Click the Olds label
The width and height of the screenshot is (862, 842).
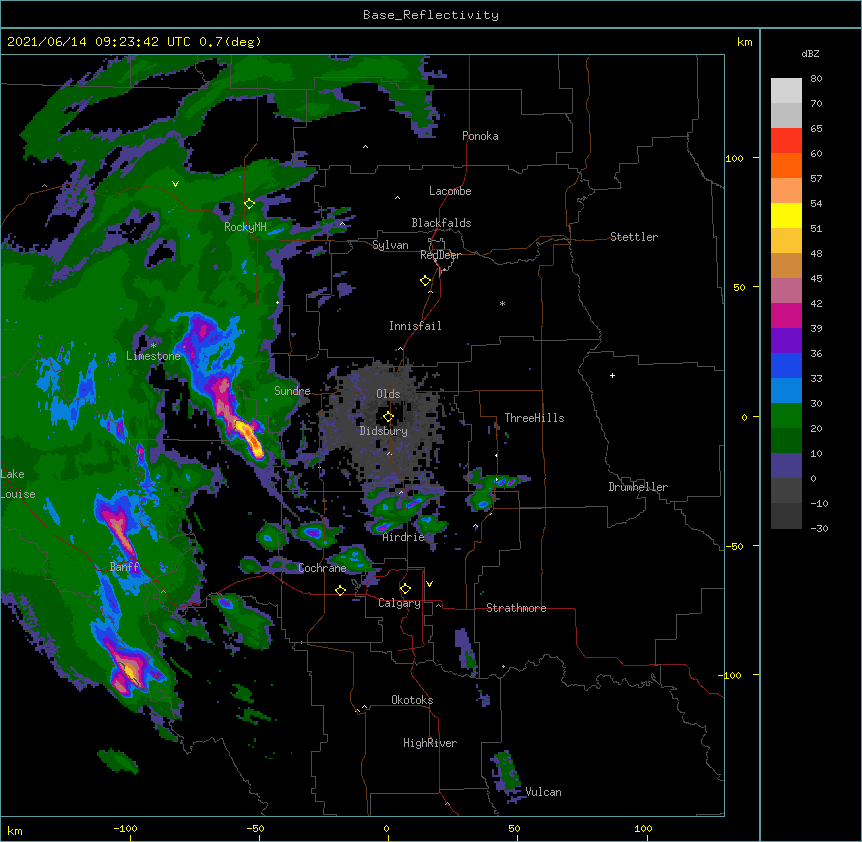click(x=388, y=394)
